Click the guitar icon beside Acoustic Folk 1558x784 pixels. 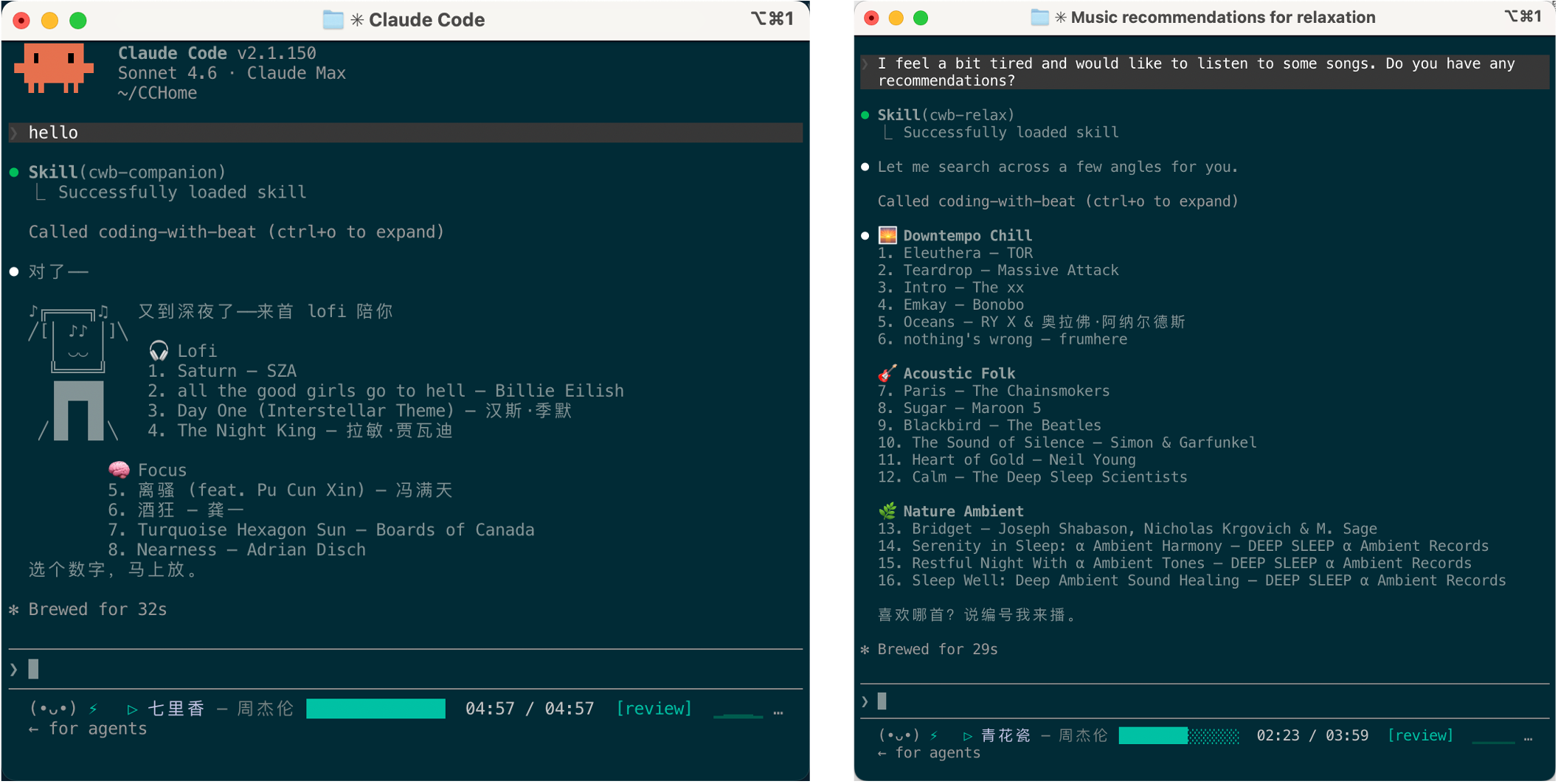point(887,373)
